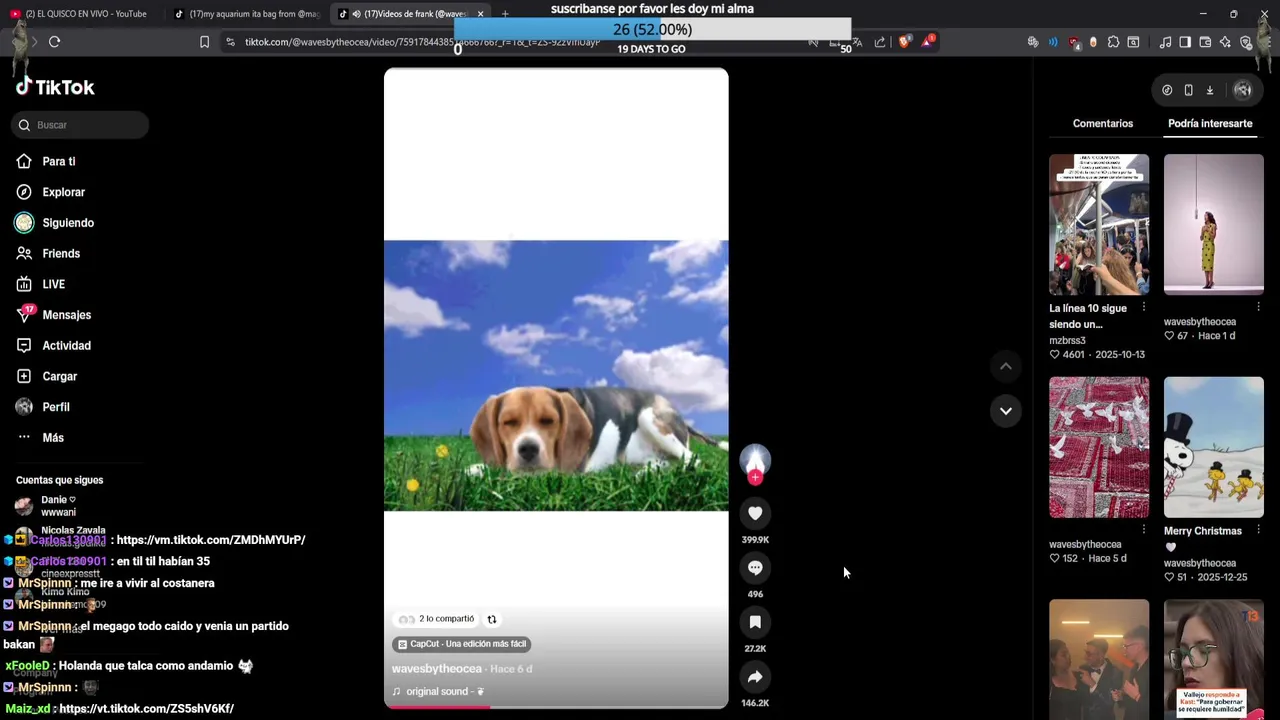Open comments via speech bubble icon
Viewport: 1280px width, 720px height.
click(x=755, y=568)
